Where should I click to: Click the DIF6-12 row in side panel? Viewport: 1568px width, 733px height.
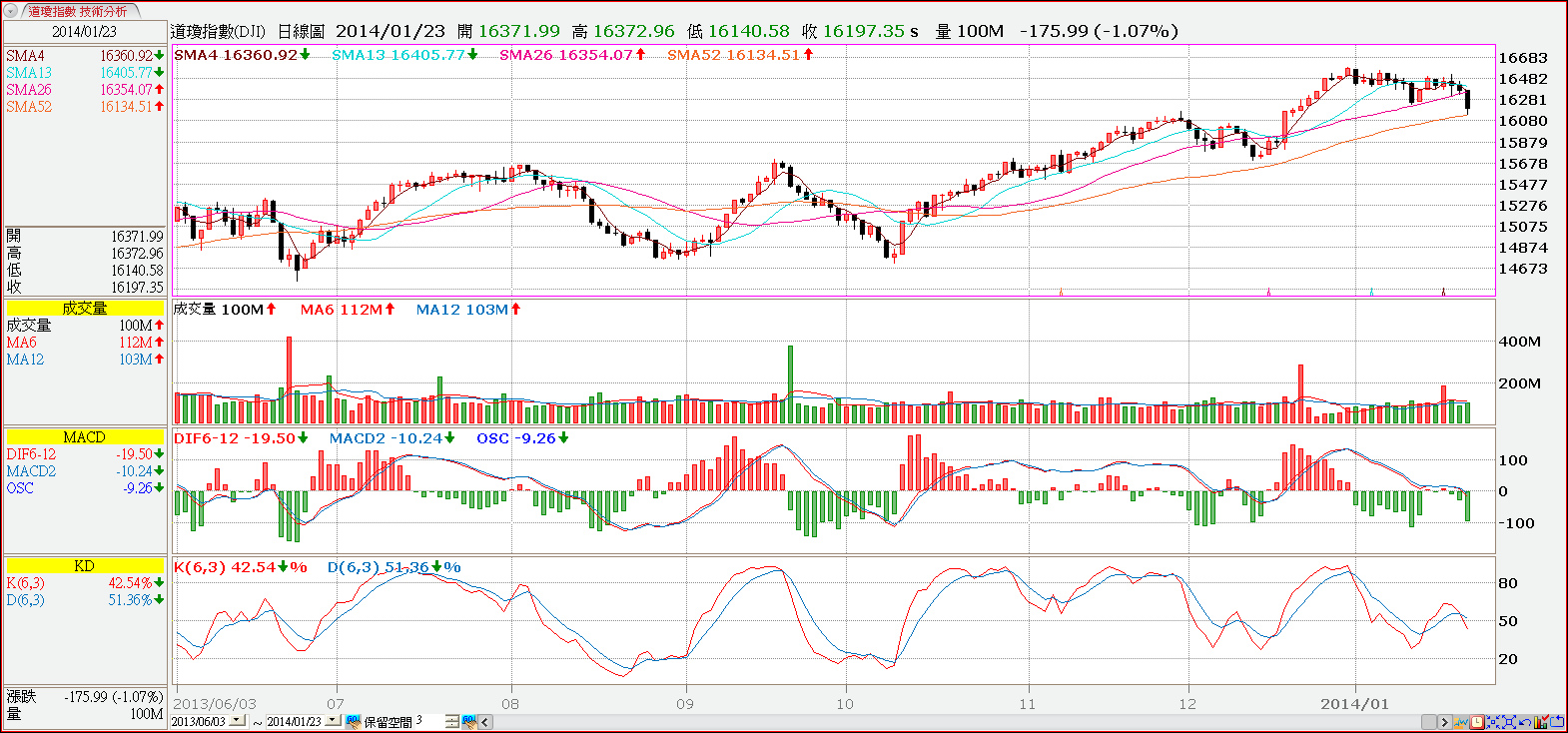tap(85, 454)
